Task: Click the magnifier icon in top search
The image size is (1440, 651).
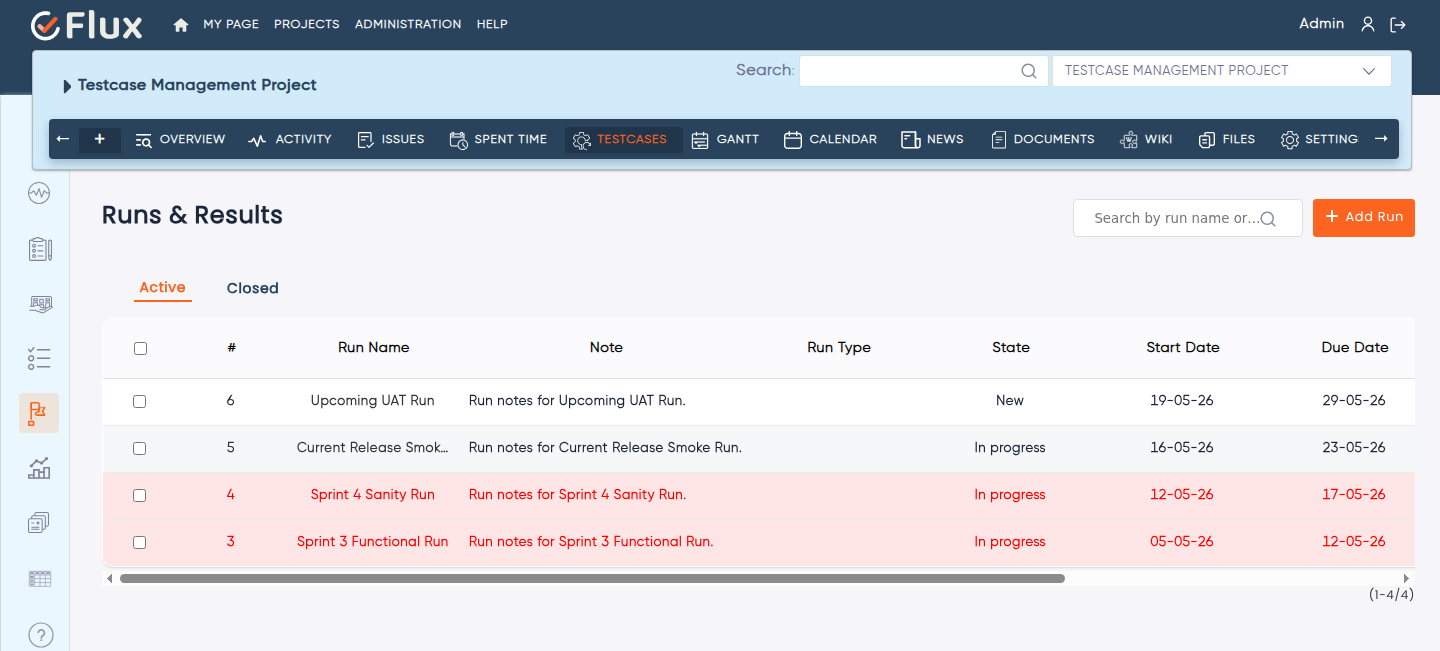Action: click(x=1028, y=71)
